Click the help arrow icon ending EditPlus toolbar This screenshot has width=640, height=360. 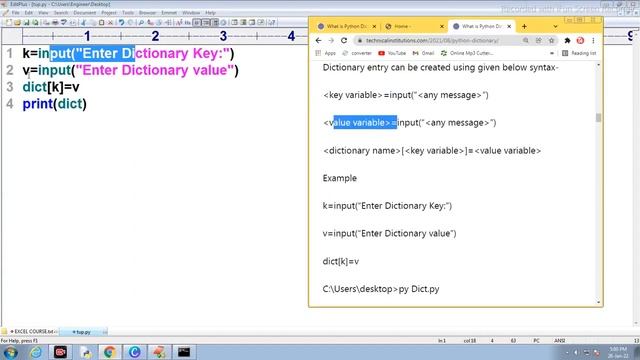click(272, 22)
